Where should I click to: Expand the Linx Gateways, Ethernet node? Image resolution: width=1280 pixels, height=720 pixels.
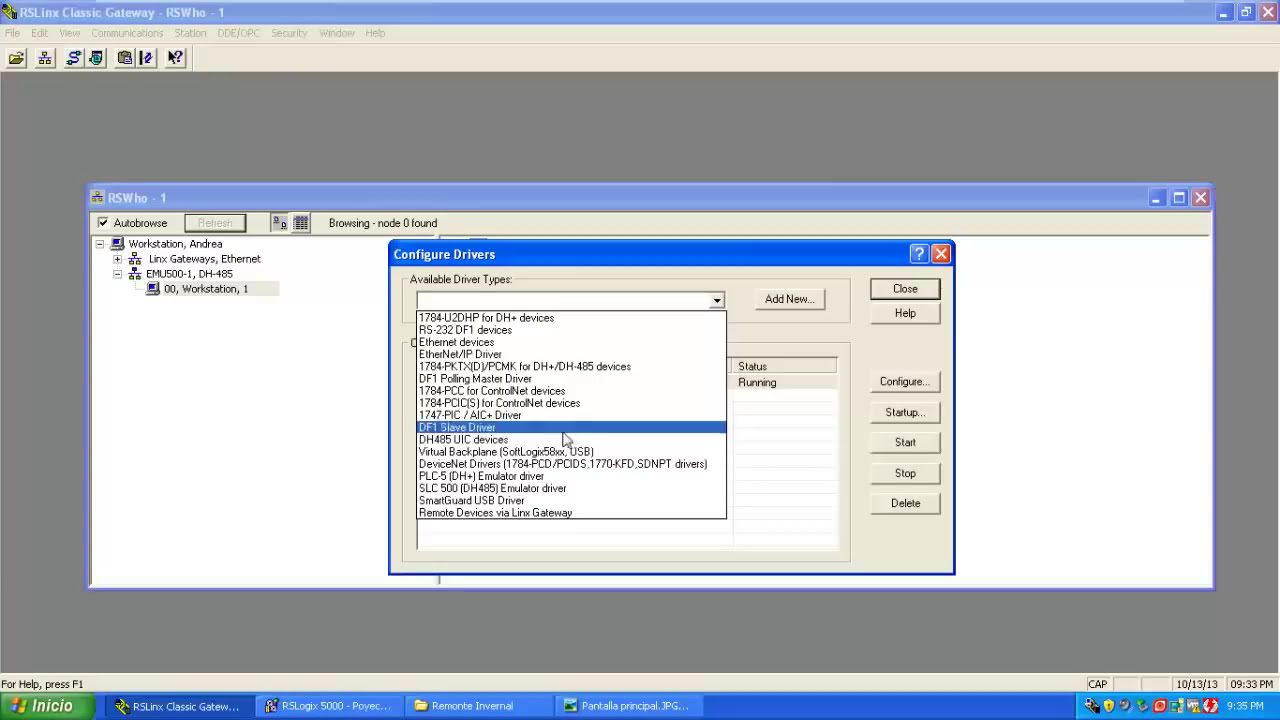point(118,259)
